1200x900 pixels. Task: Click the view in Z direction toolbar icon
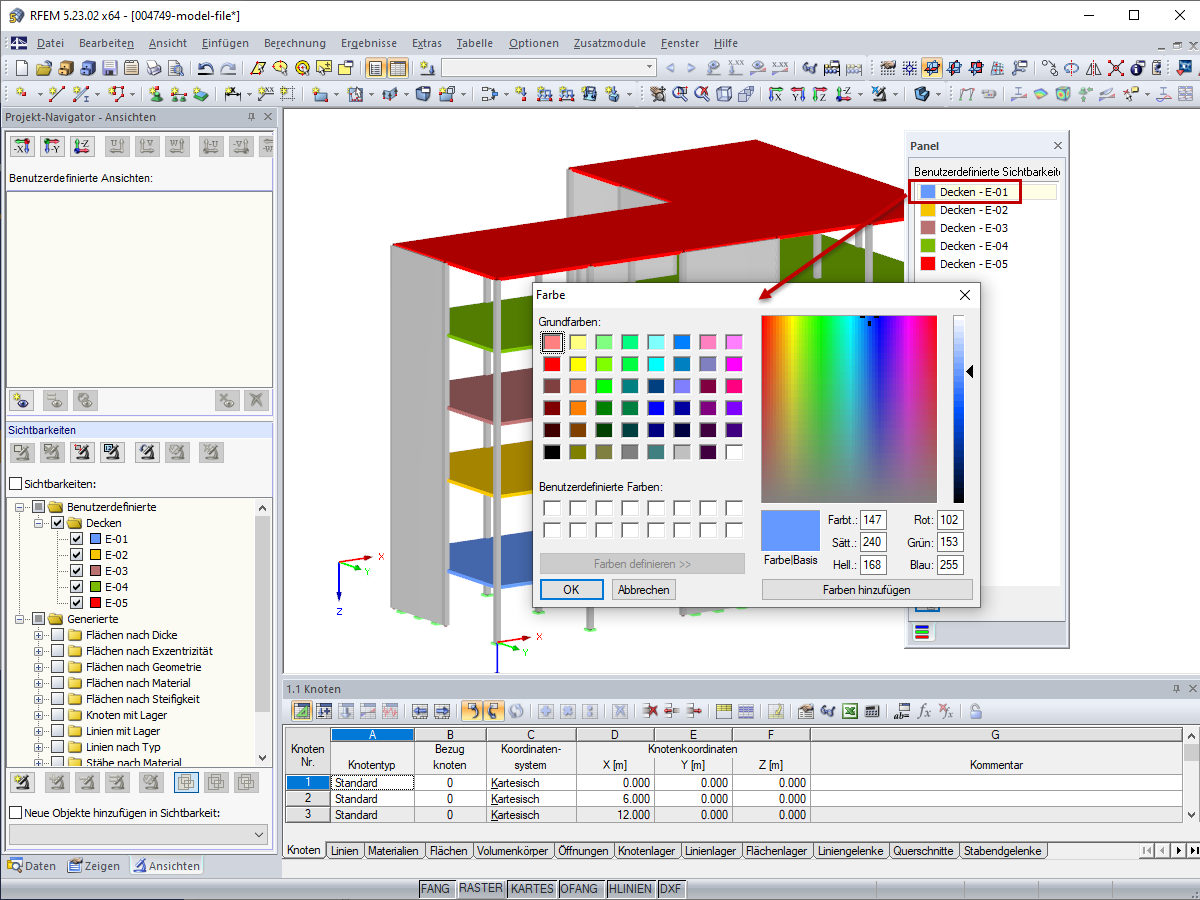pyautogui.click(x=820, y=94)
